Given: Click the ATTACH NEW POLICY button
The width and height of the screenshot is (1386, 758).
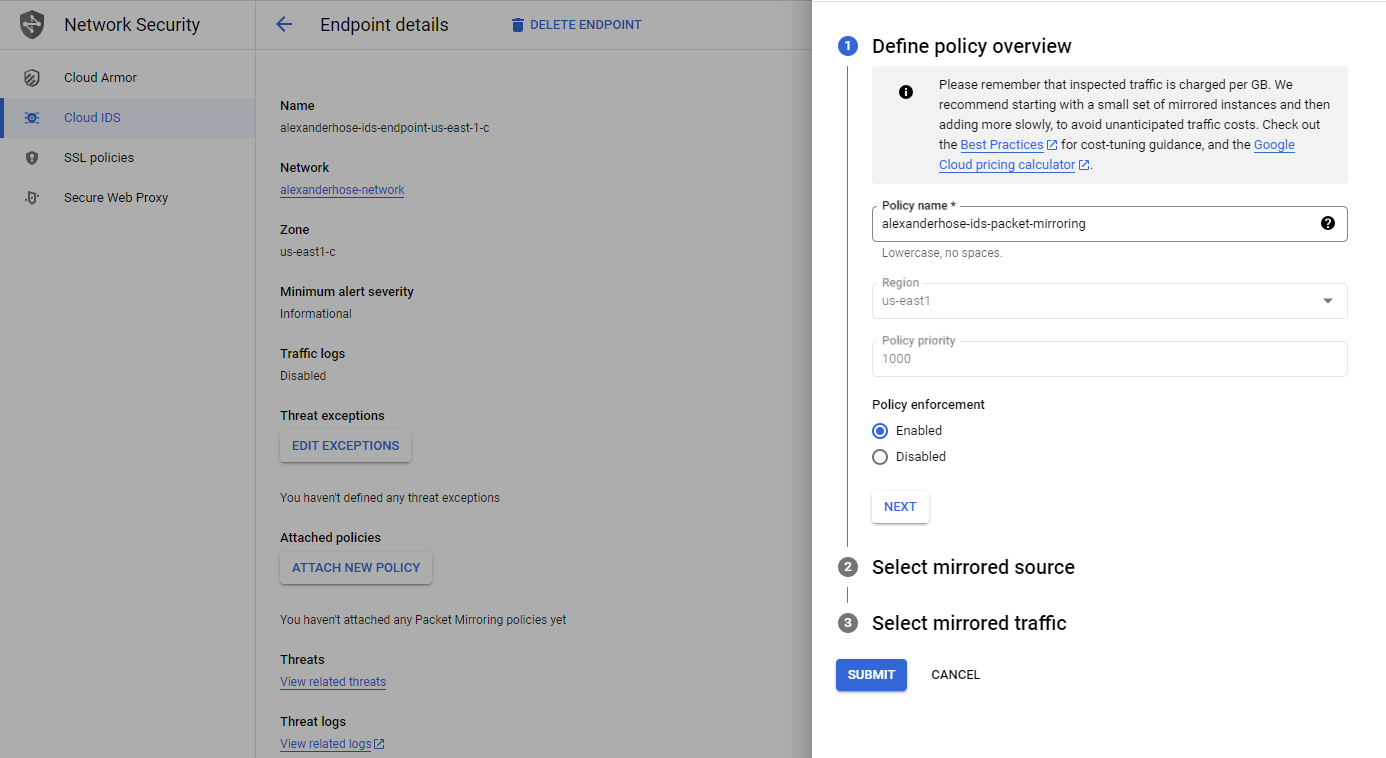Looking at the screenshot, I should point(356,568).
